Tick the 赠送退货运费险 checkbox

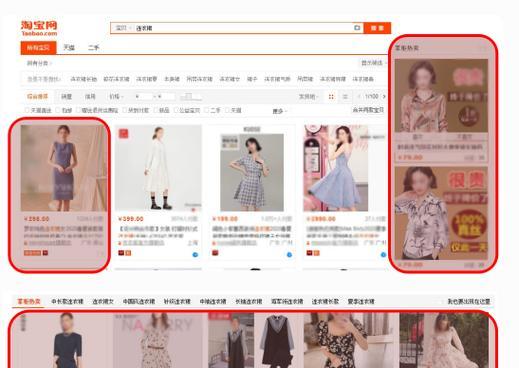(79, 110)
